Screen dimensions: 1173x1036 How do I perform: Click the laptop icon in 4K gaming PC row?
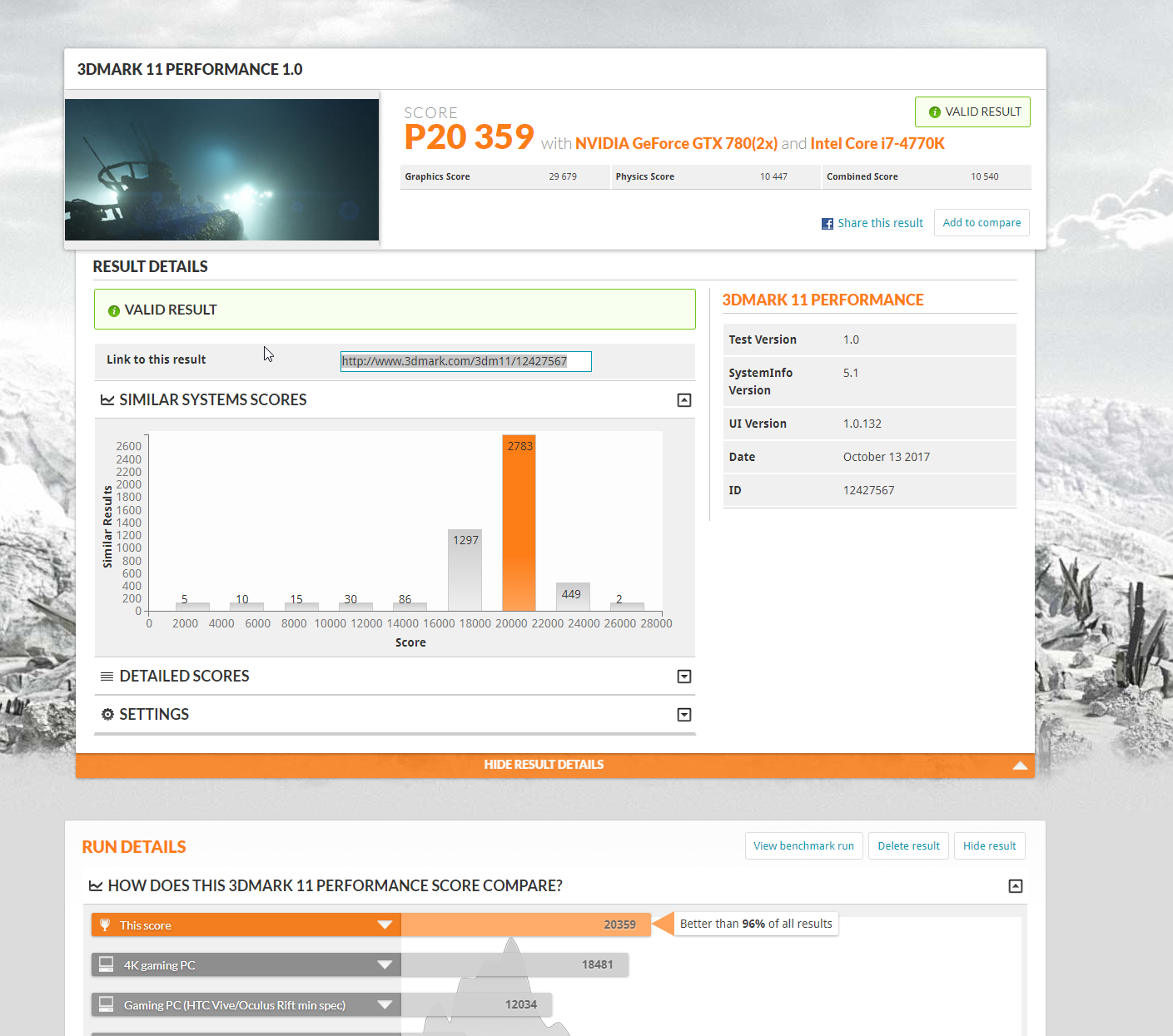[107, 964]
